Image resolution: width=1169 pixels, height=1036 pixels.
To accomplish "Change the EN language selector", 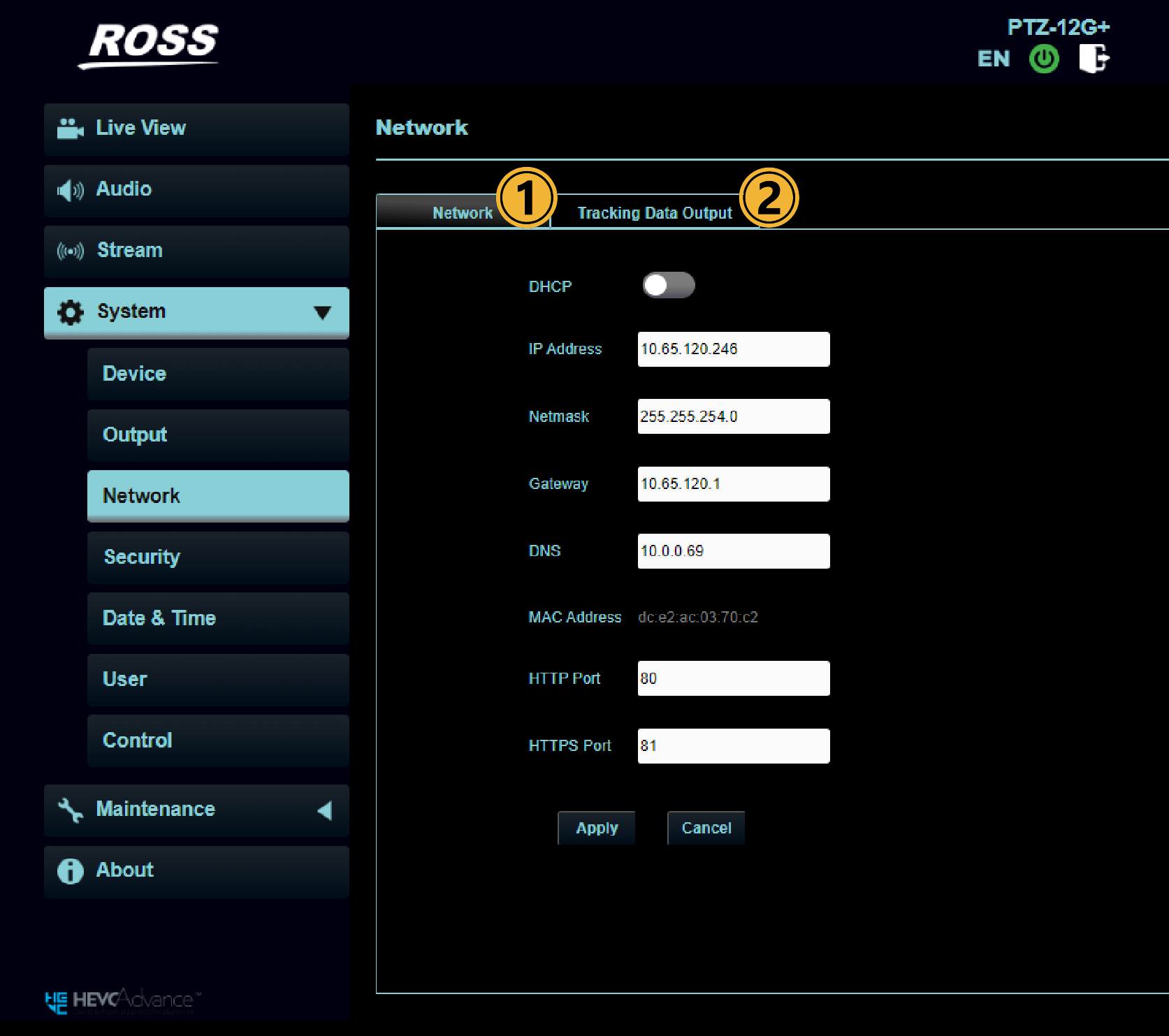I will pyautogui.click(x=993, y=59).
